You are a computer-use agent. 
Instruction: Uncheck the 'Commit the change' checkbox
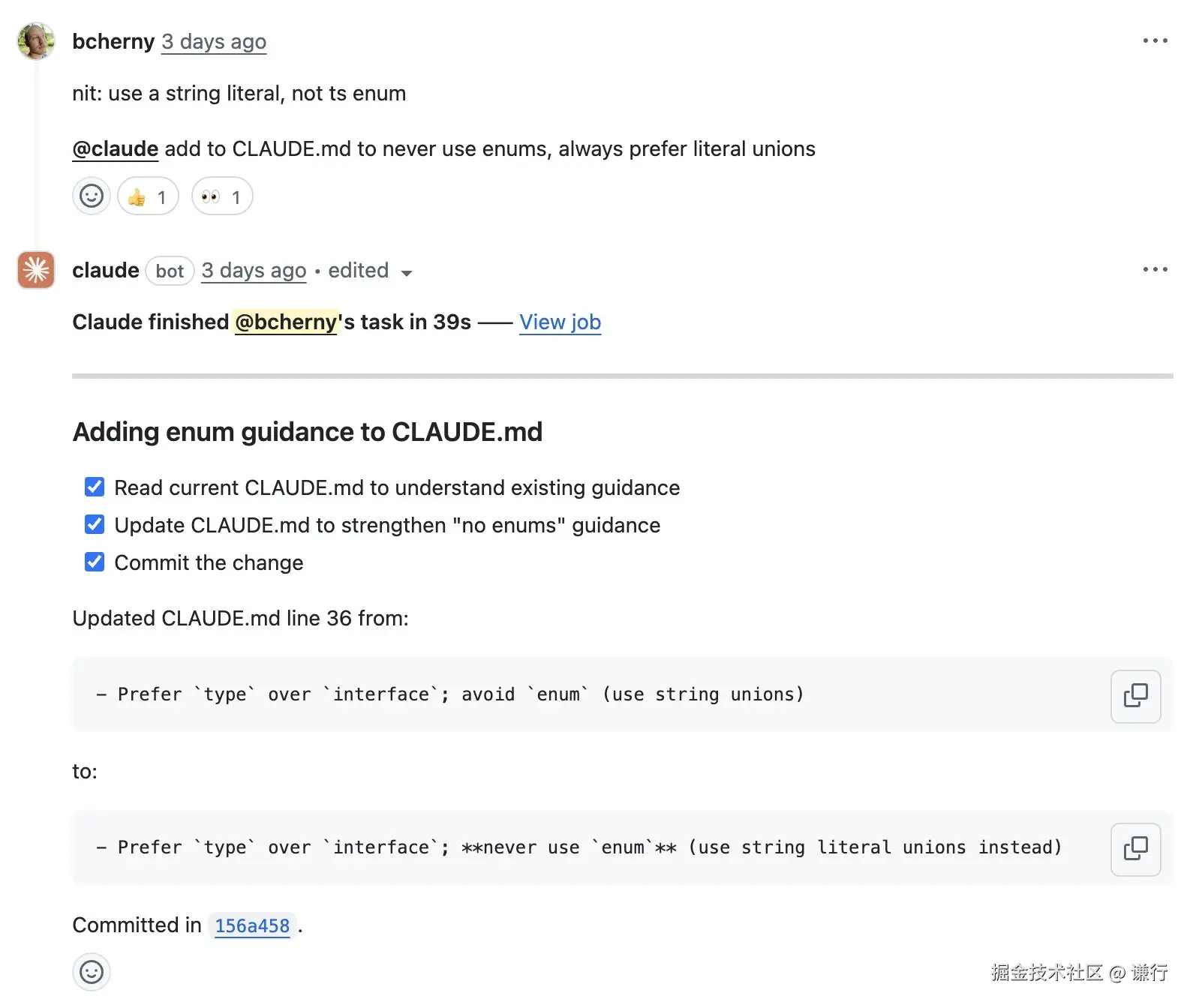(x=95, y=562)
